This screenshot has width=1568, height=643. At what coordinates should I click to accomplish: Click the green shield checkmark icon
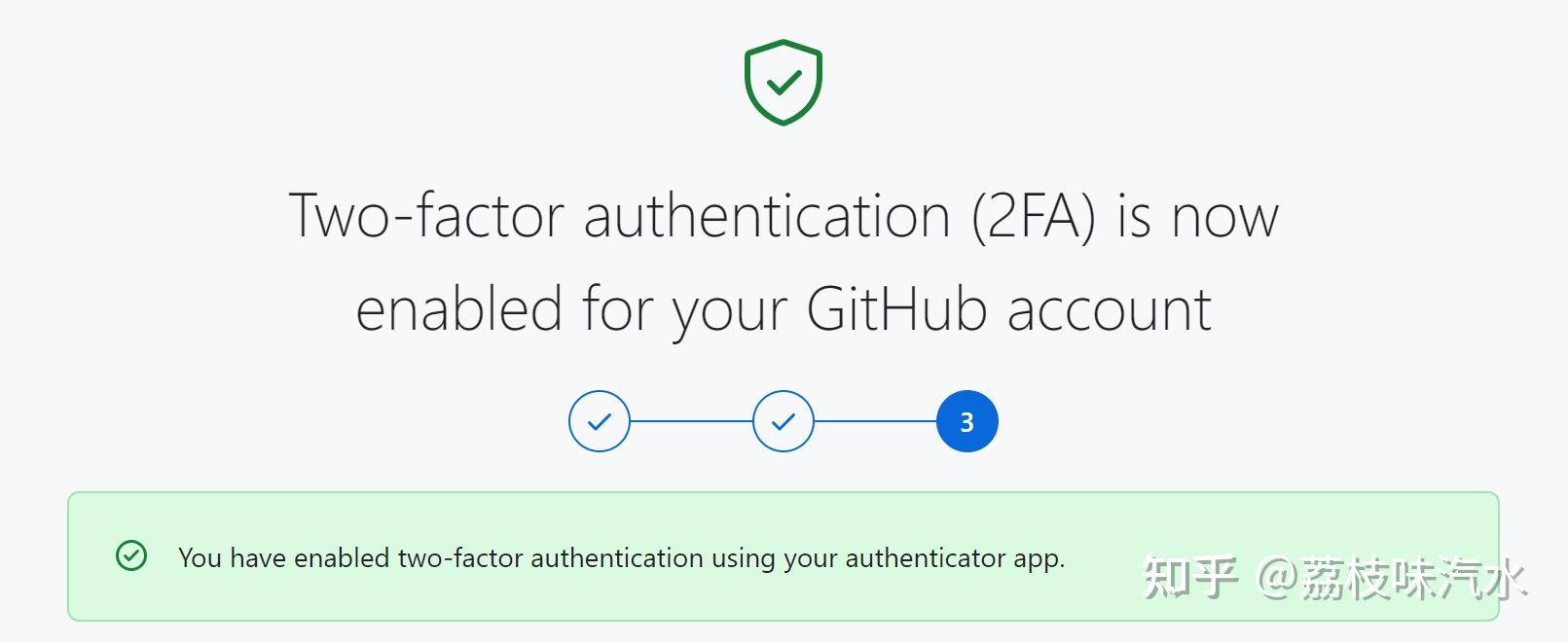click(784, 82)
